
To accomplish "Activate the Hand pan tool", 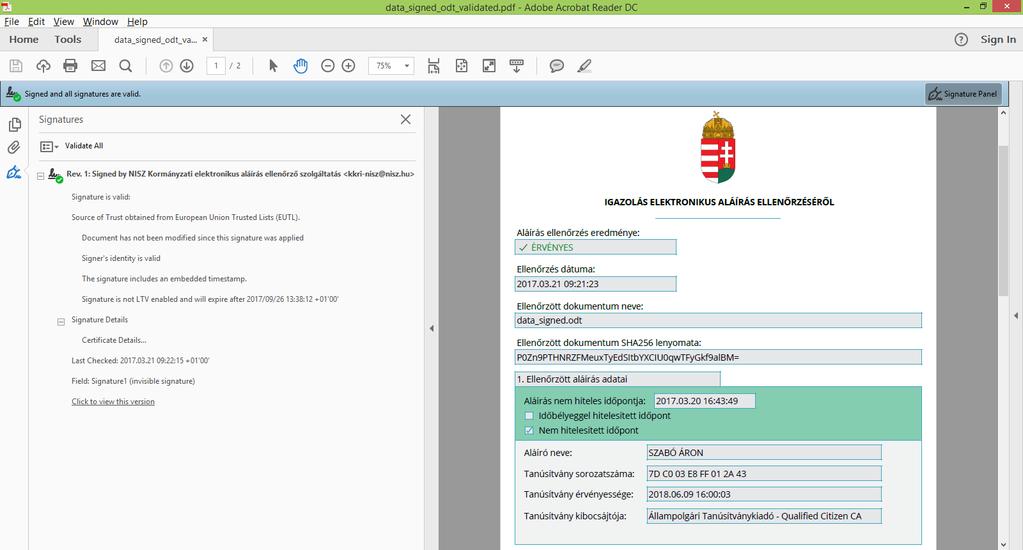I will [300, 66].
